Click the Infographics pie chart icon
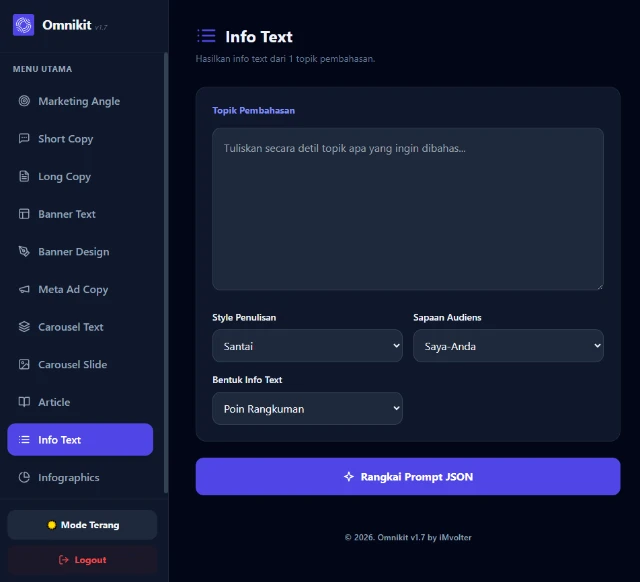Image resolution: width=640 pixels, height=582 pixels. tap(25, 478)
